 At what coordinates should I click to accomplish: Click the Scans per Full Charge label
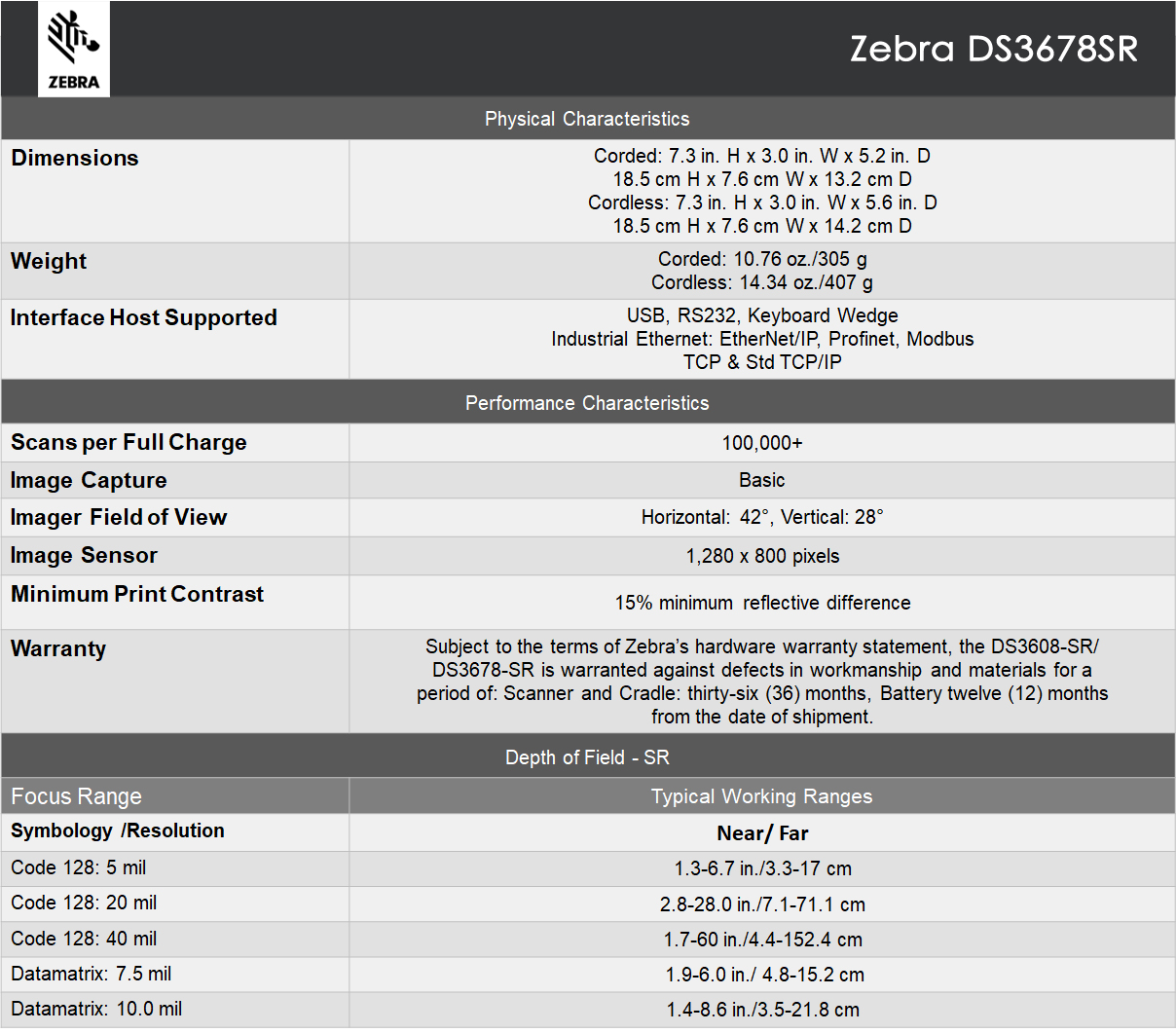(129, 442)
